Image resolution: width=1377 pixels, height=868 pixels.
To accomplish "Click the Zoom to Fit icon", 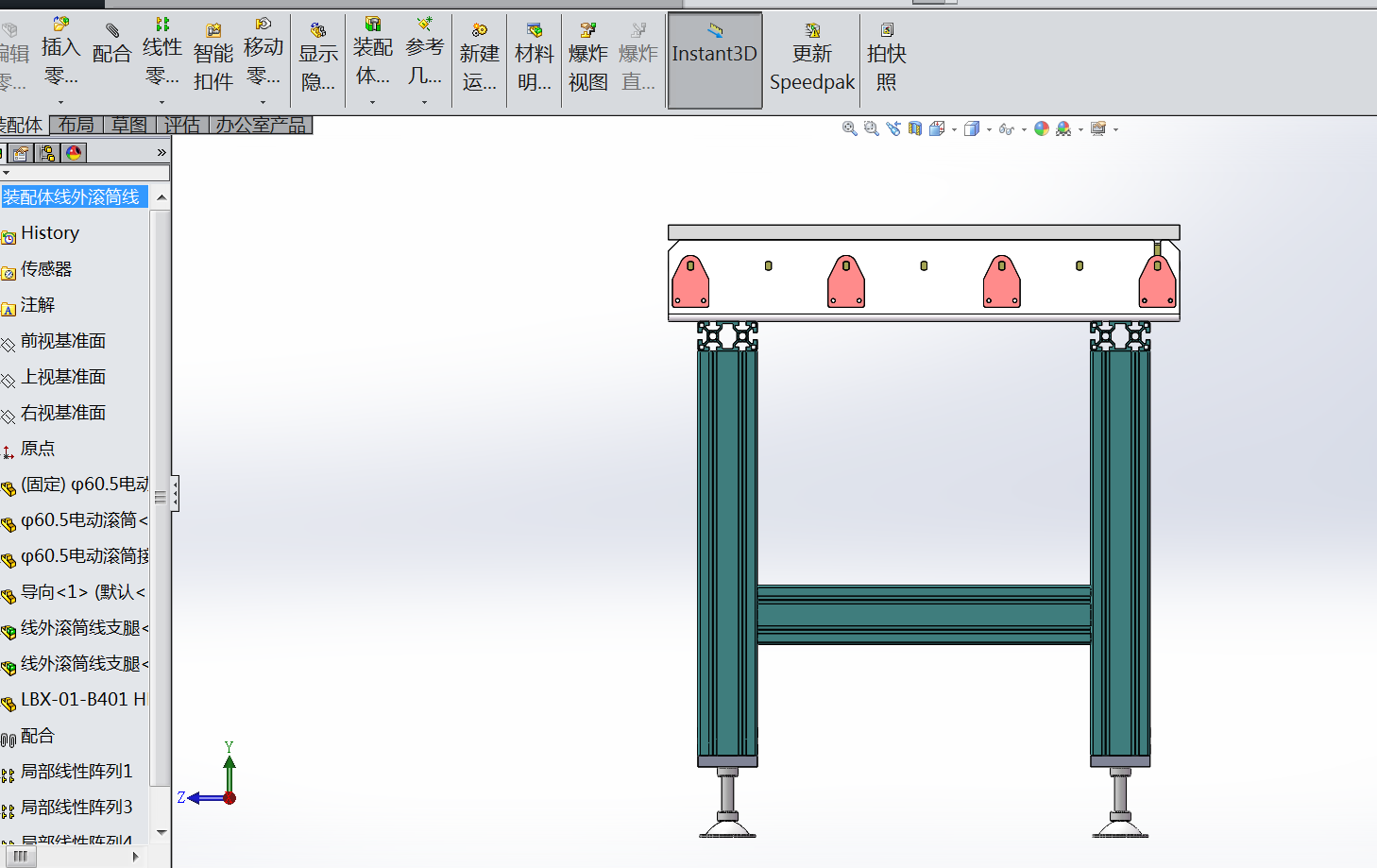I will [x=849, y=128].
